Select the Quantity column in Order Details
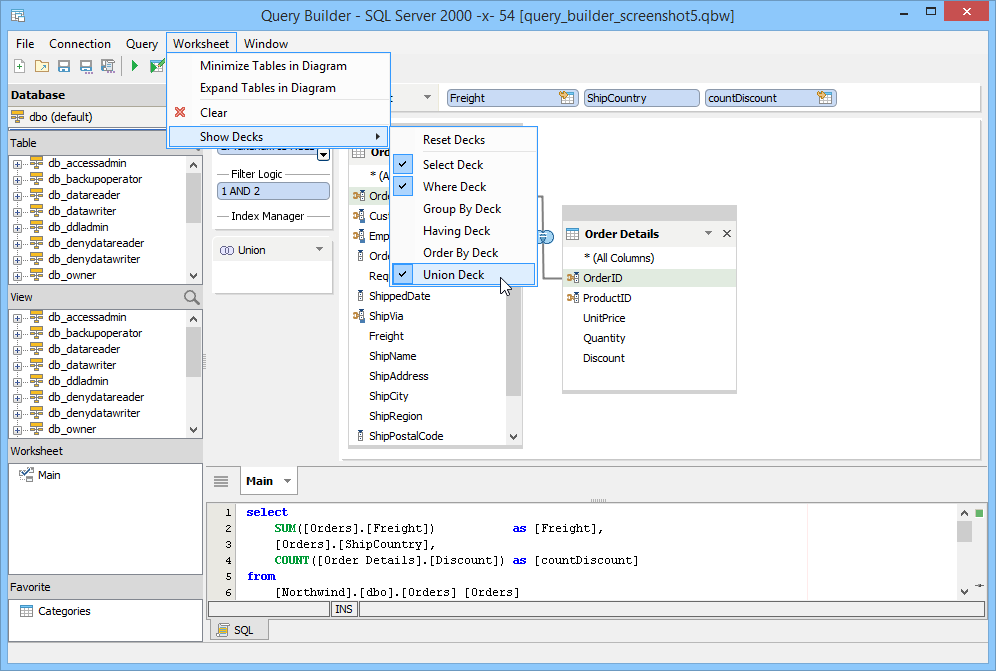The height and width of the screenshot is (671, 996). click(x=604, y=338)
